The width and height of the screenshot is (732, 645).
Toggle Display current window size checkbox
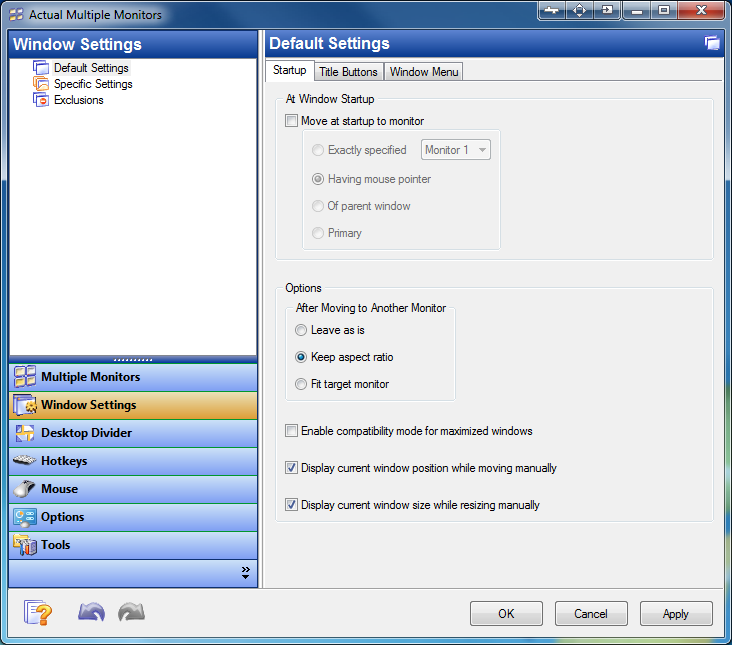pos(291,505)
